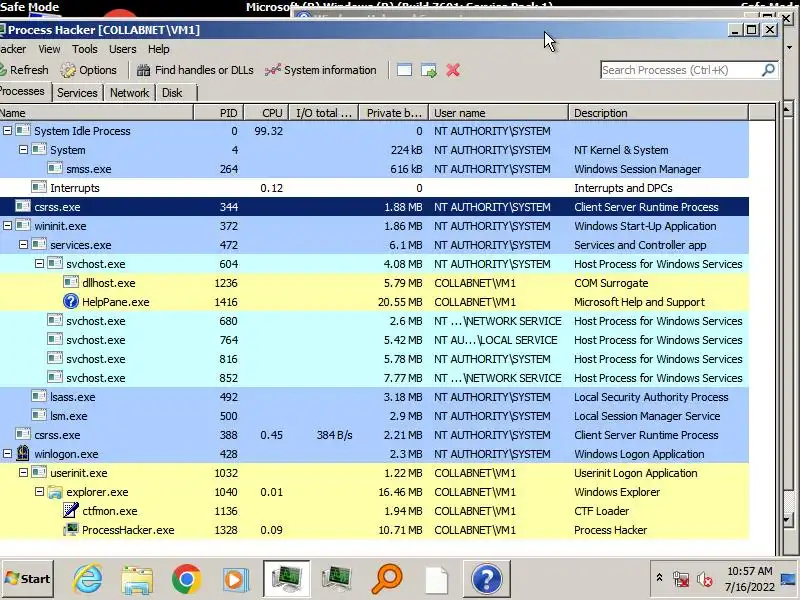The image size is (800, 600).
Task: Click the 20.55 MB private bytes cell
Action: 400,302
